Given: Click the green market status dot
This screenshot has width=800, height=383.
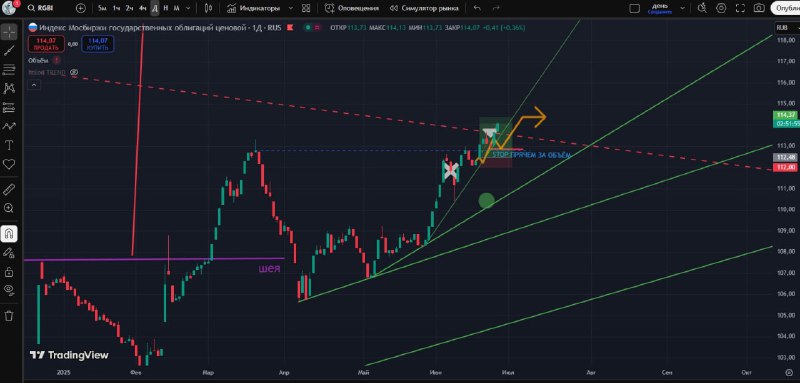Looking at the screenshot, I should click(308, 28).
